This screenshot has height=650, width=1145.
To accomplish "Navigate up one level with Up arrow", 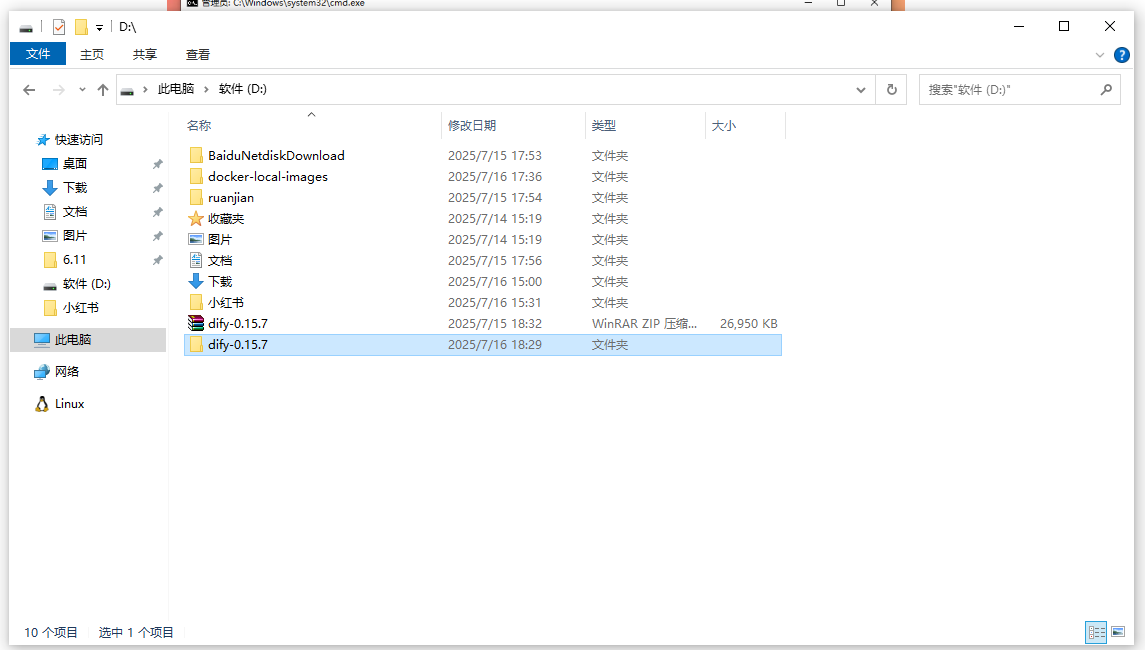I will (x=102, y=90).
